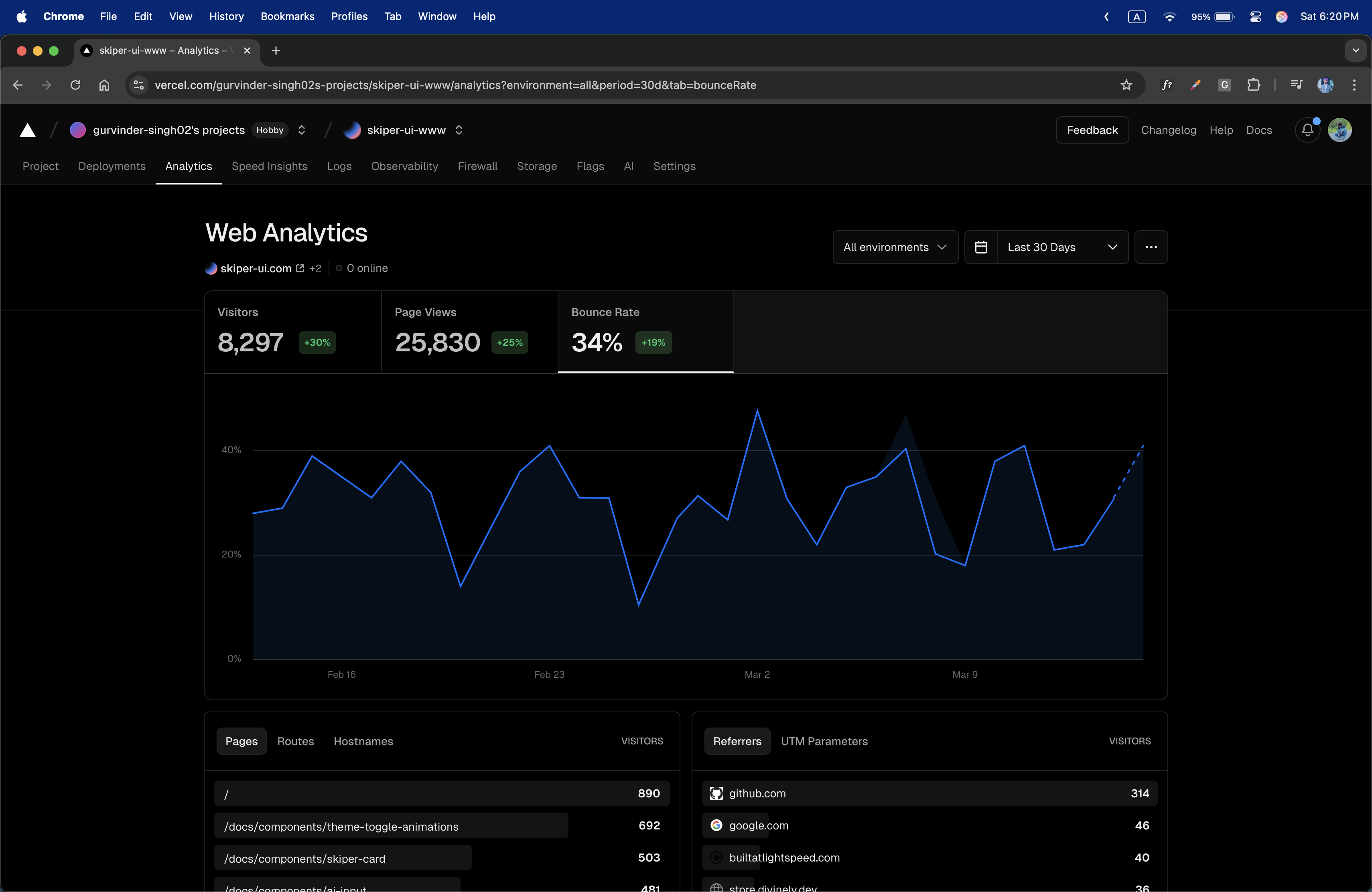This screenshot has height=892, width=1372.
Task: Open the Chrome Bookmarks menu
Action: pos(287,17)
